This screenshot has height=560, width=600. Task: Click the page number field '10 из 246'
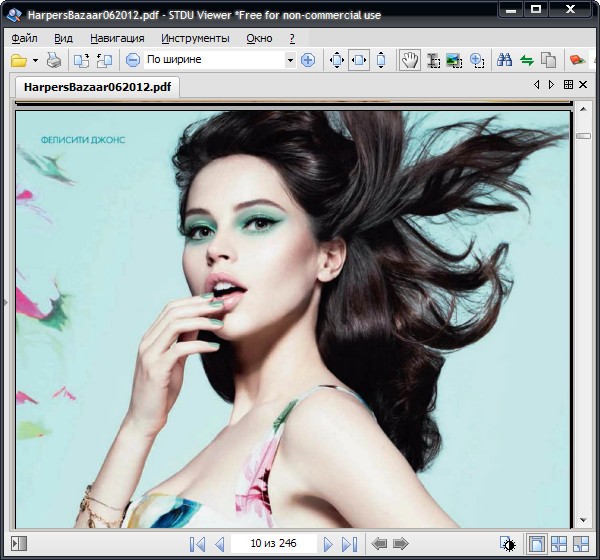click(x=273, y=544)
